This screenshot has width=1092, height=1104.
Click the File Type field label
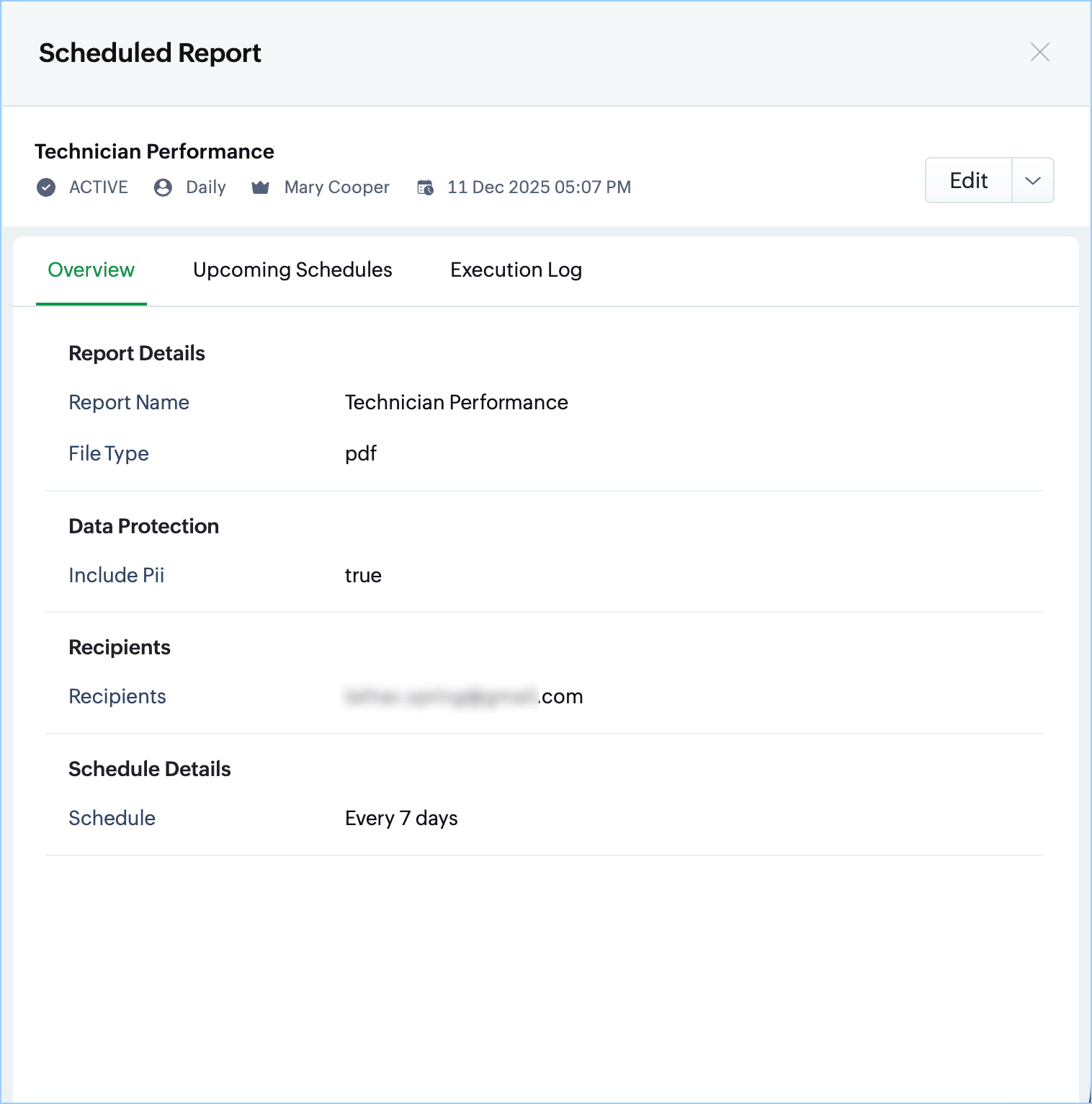coord(109,453)
